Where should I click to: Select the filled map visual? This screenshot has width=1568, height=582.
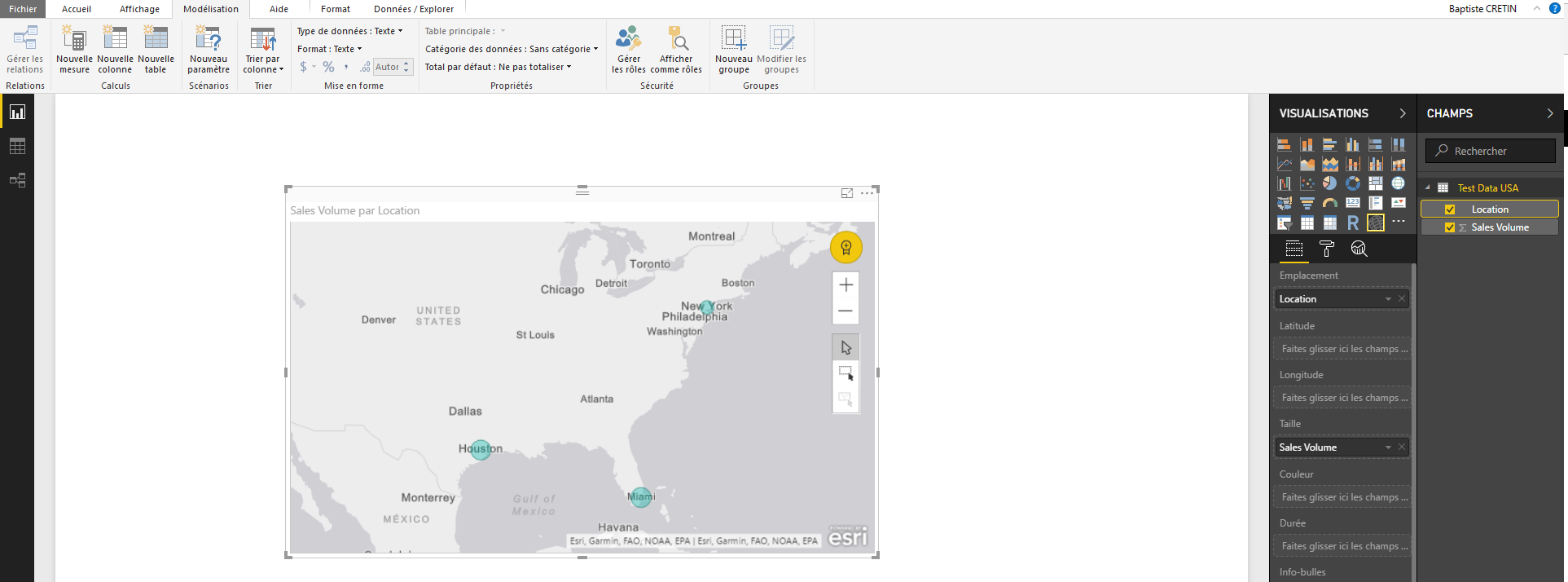[x=1285, y=203]
